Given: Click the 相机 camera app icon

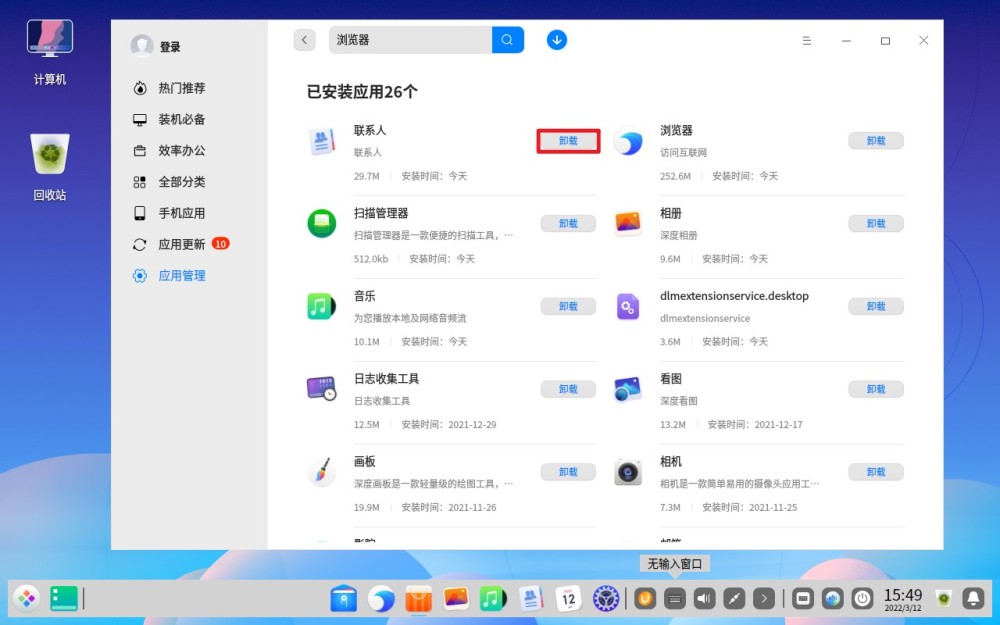Looking at the screenshot, I should [628, 472].
